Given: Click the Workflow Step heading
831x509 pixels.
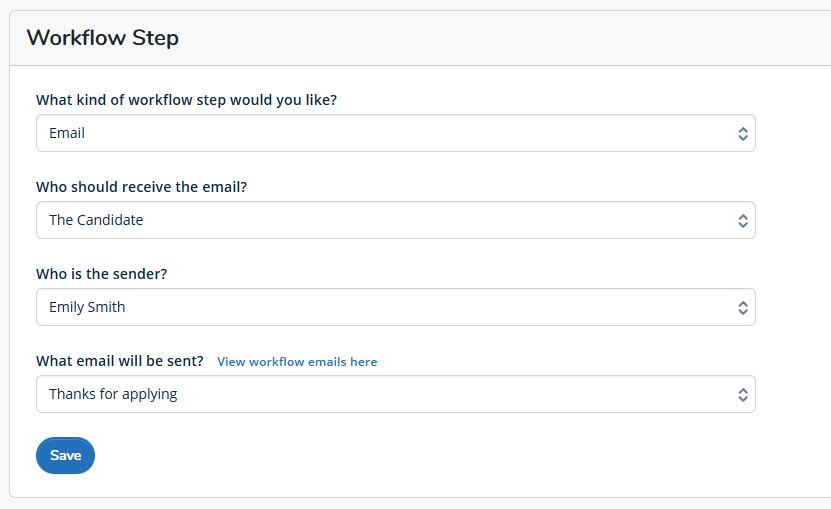Looking at the screenshot, I should pos(103,38).
